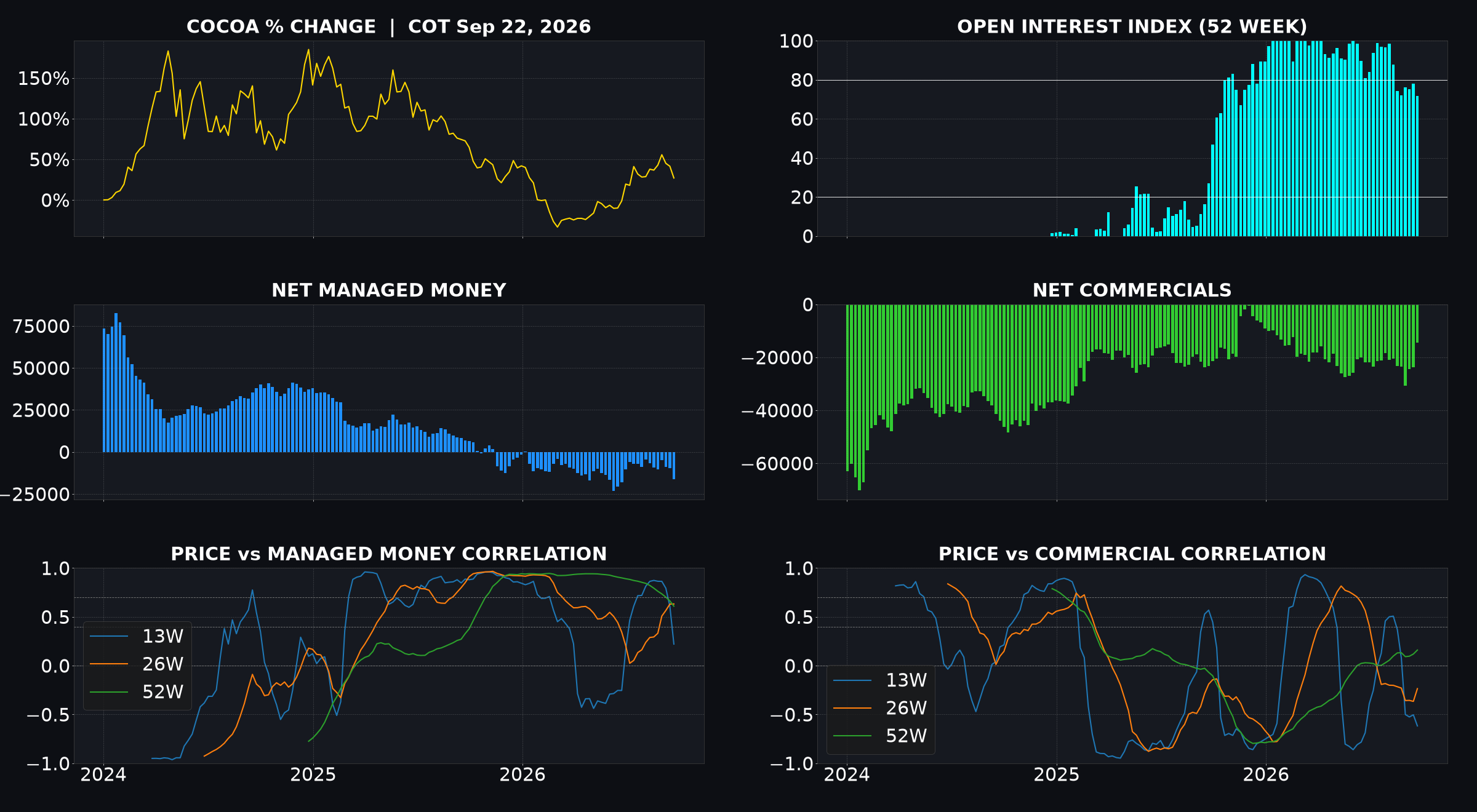Click 13W legend entry in commercial correlation chart
1477x812 pixels.
pos(880,680)
